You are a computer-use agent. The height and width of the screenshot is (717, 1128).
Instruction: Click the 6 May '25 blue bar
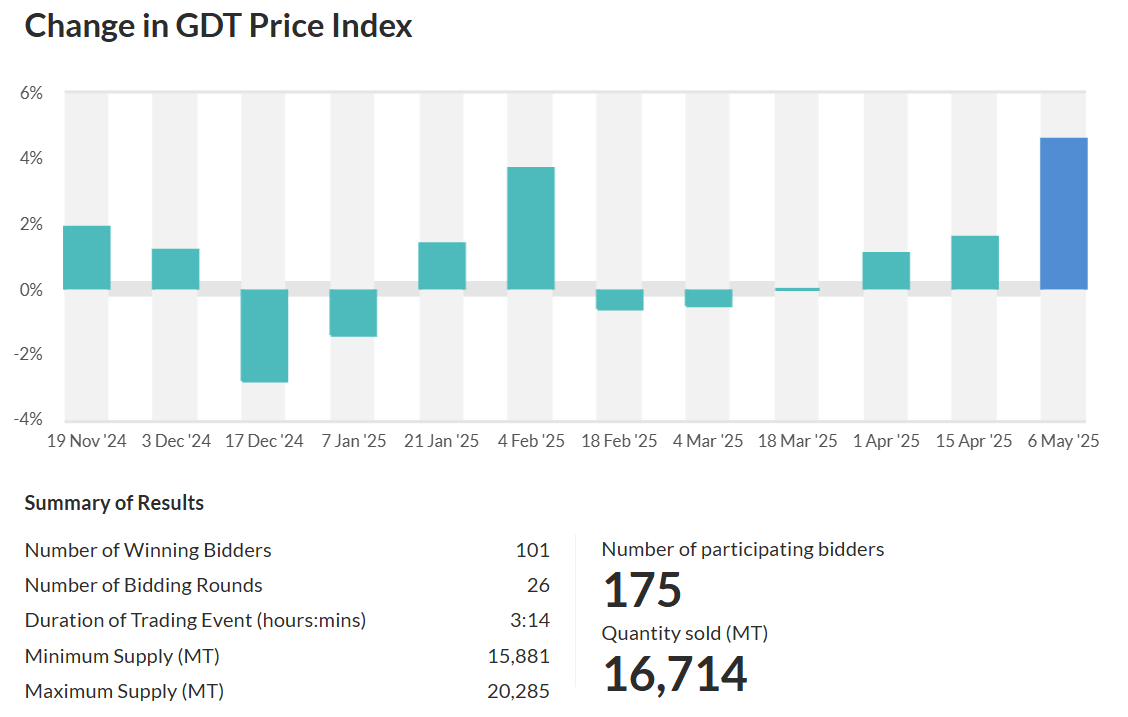pos(1063,213)
